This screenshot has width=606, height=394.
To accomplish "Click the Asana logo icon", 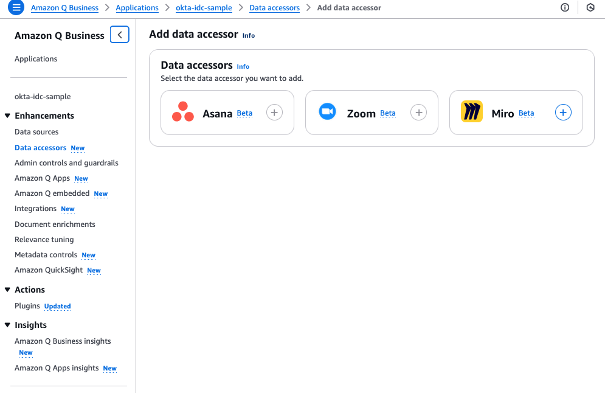I will 183,112.
